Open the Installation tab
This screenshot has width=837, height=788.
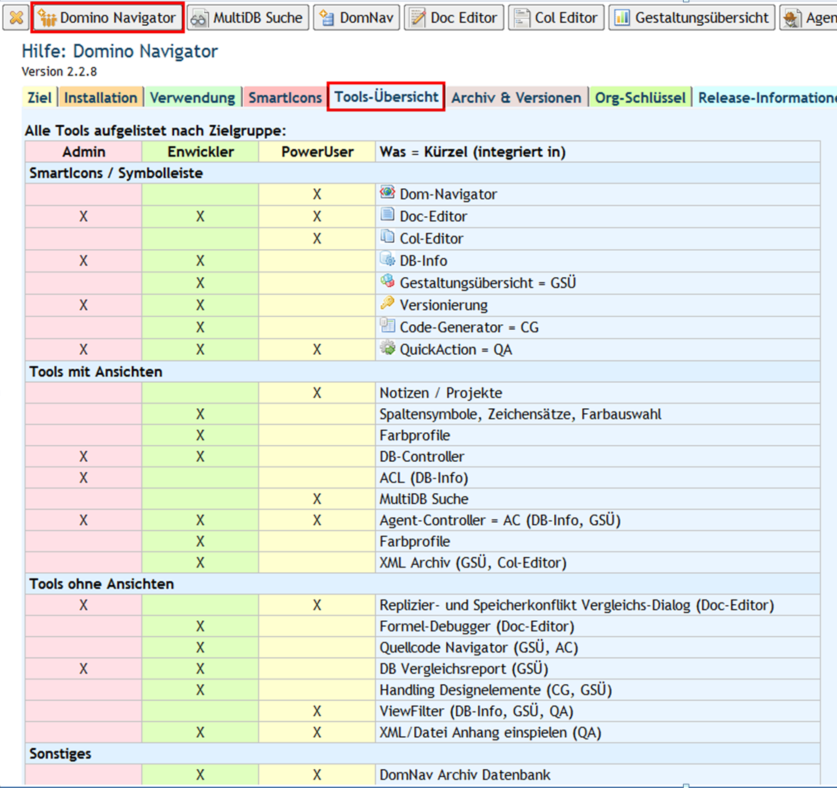(101, 98)
